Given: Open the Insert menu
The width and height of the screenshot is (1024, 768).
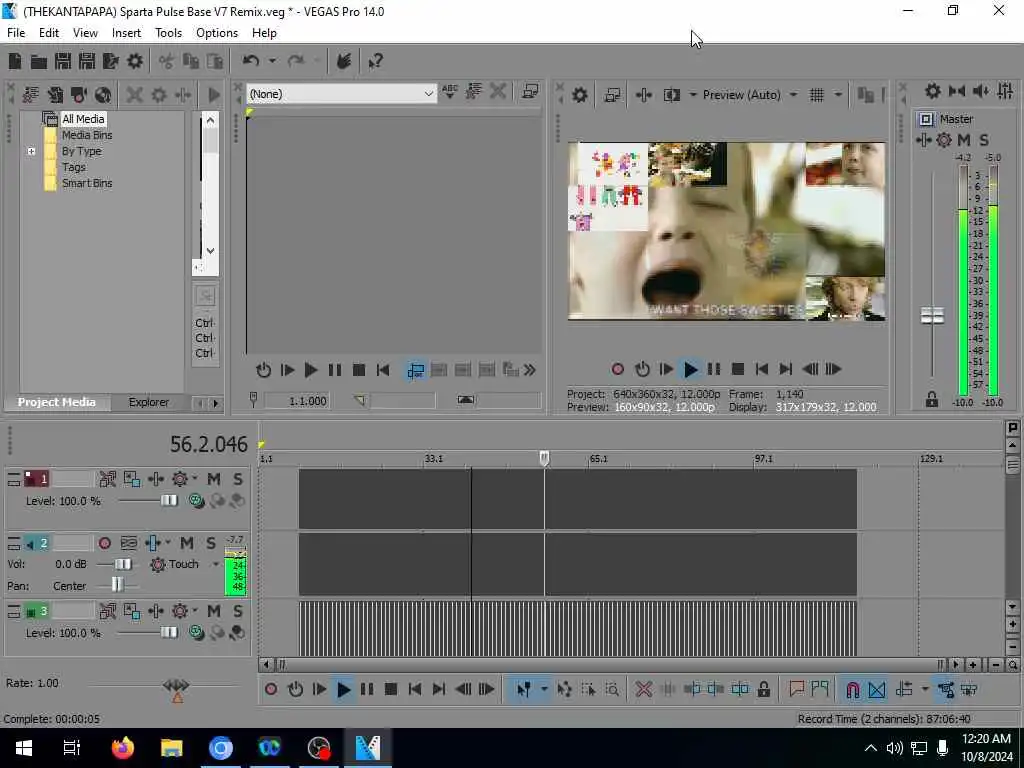Looking at the screenshot, I should pyautogui.click(x=126, y=33).
